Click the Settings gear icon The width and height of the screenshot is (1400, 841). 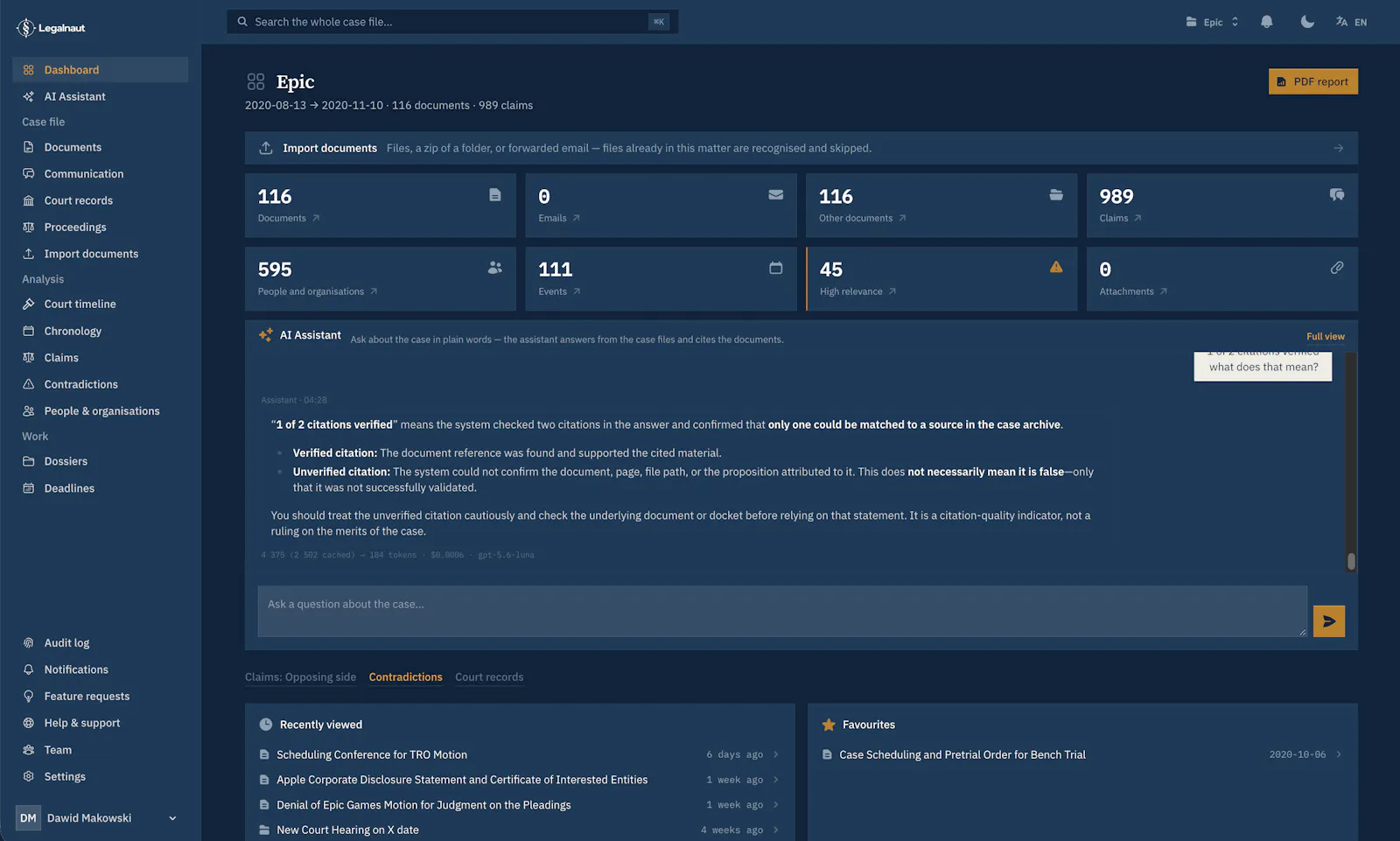click(28, 776)
